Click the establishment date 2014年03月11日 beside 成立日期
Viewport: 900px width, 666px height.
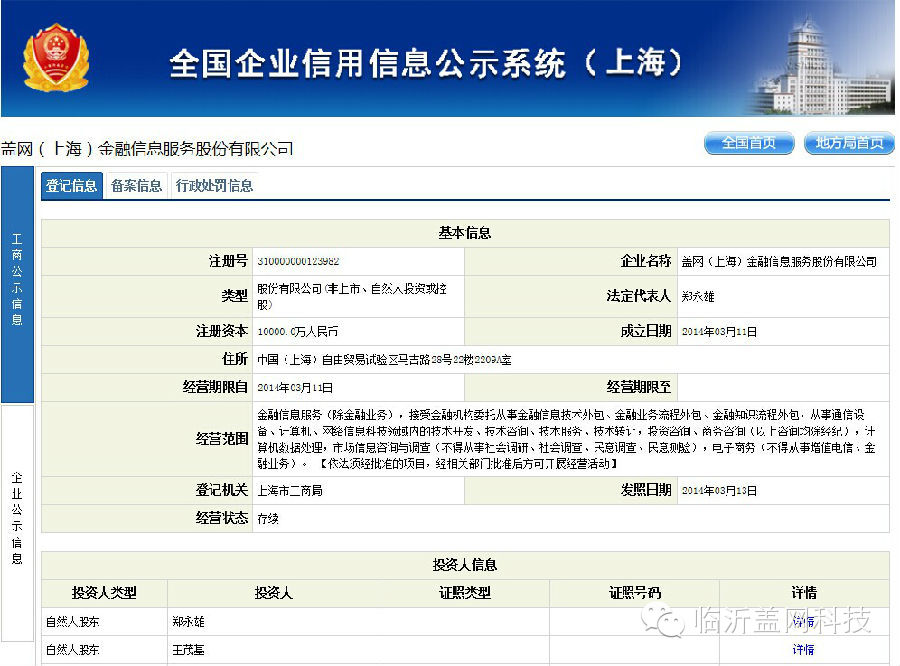coord(719,332)
